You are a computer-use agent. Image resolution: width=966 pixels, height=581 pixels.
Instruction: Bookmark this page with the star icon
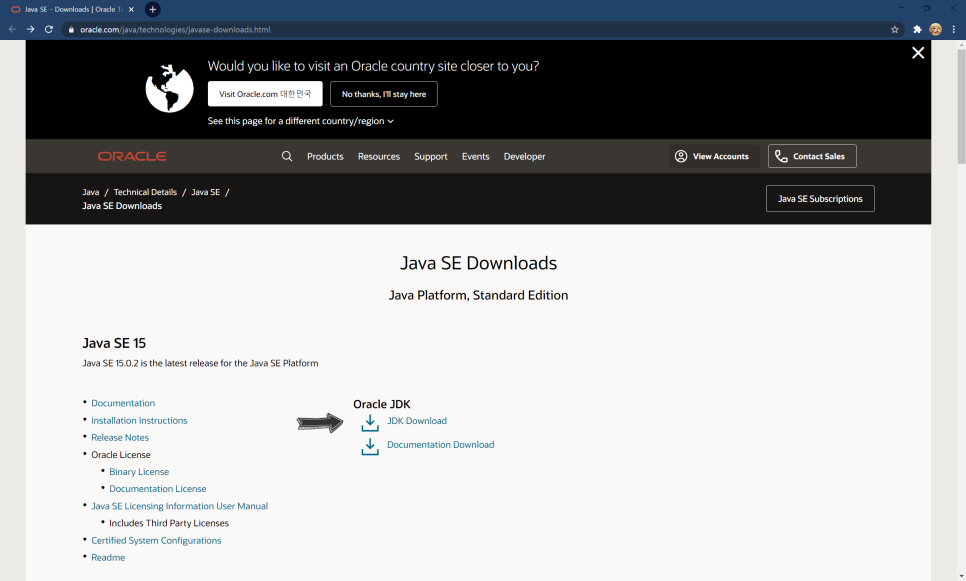tap(895, 30)
